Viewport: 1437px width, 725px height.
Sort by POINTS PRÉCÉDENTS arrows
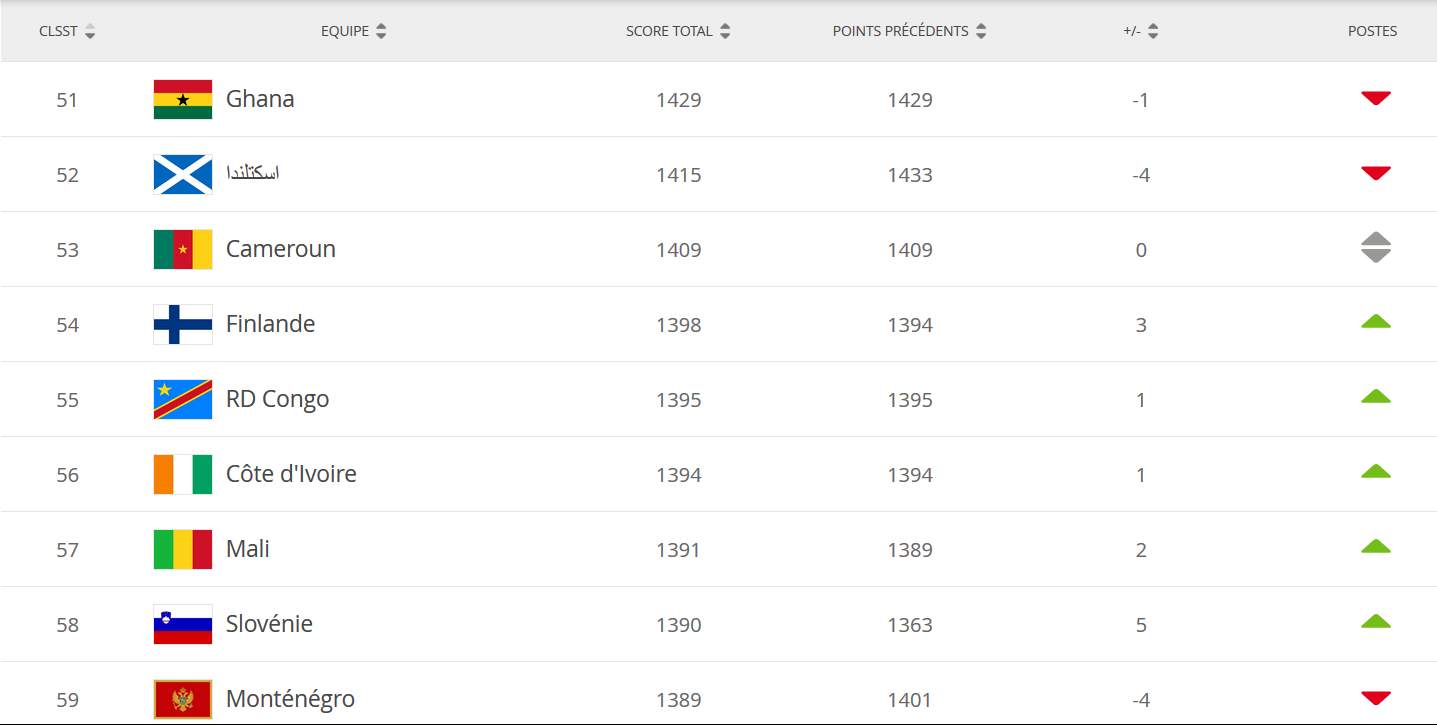tap(981, 31)
